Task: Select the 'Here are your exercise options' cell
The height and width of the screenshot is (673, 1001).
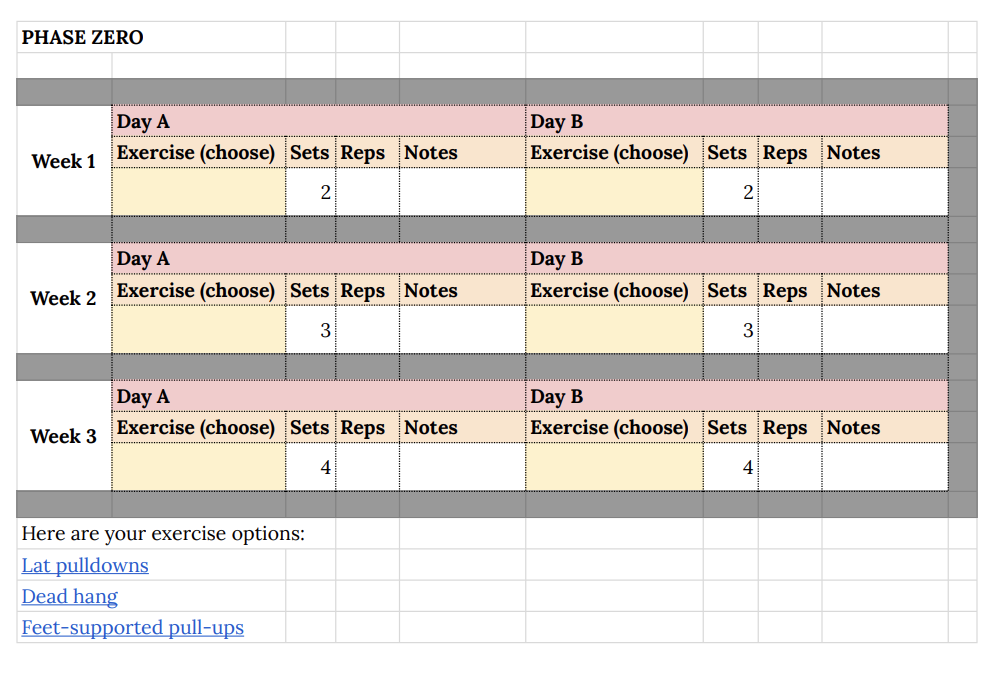Action: 164,534
